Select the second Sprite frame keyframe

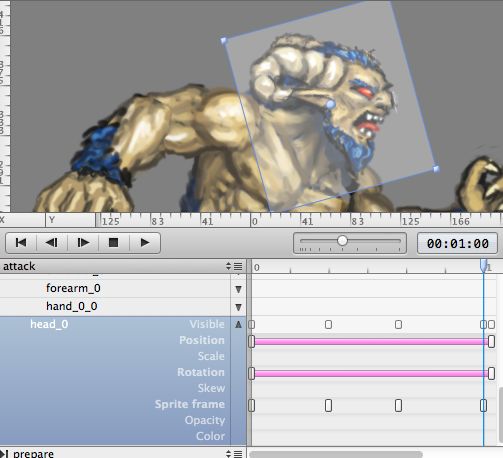328,406
